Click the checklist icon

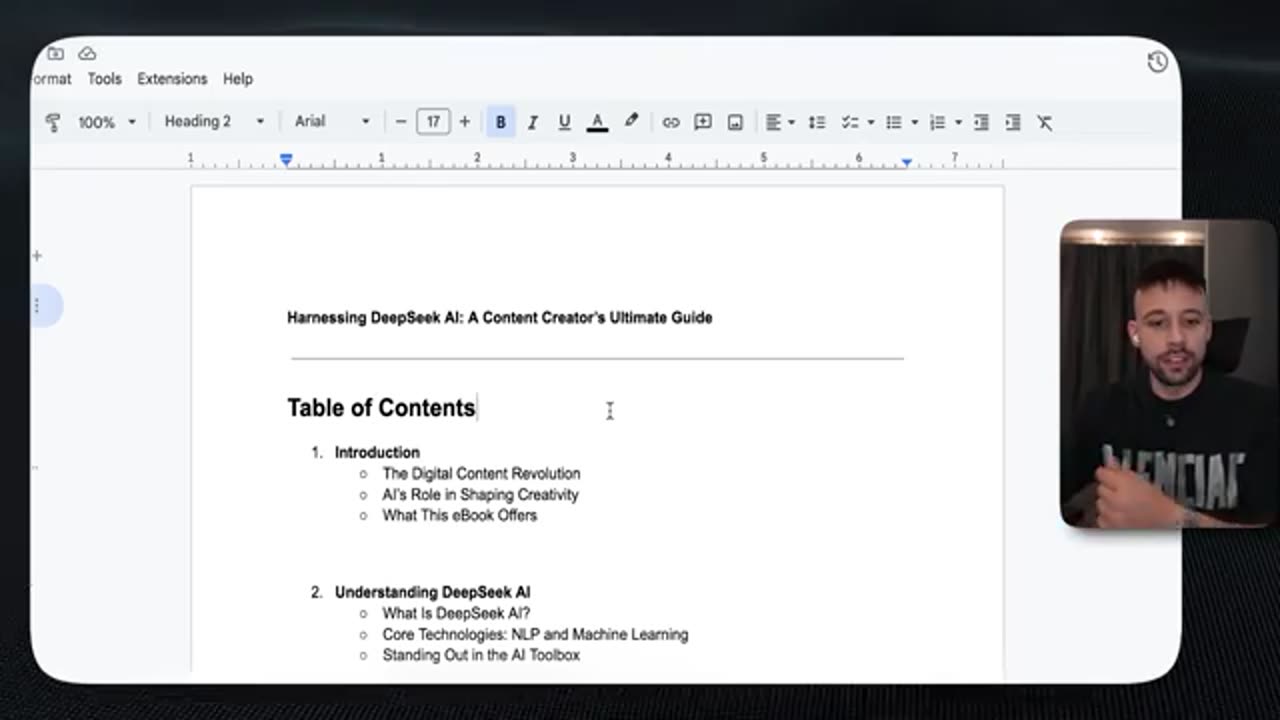(x=850, y=122)
